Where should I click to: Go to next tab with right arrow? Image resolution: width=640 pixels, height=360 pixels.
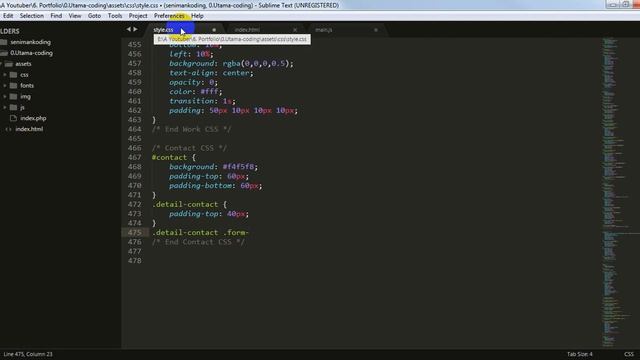[136, 29]
